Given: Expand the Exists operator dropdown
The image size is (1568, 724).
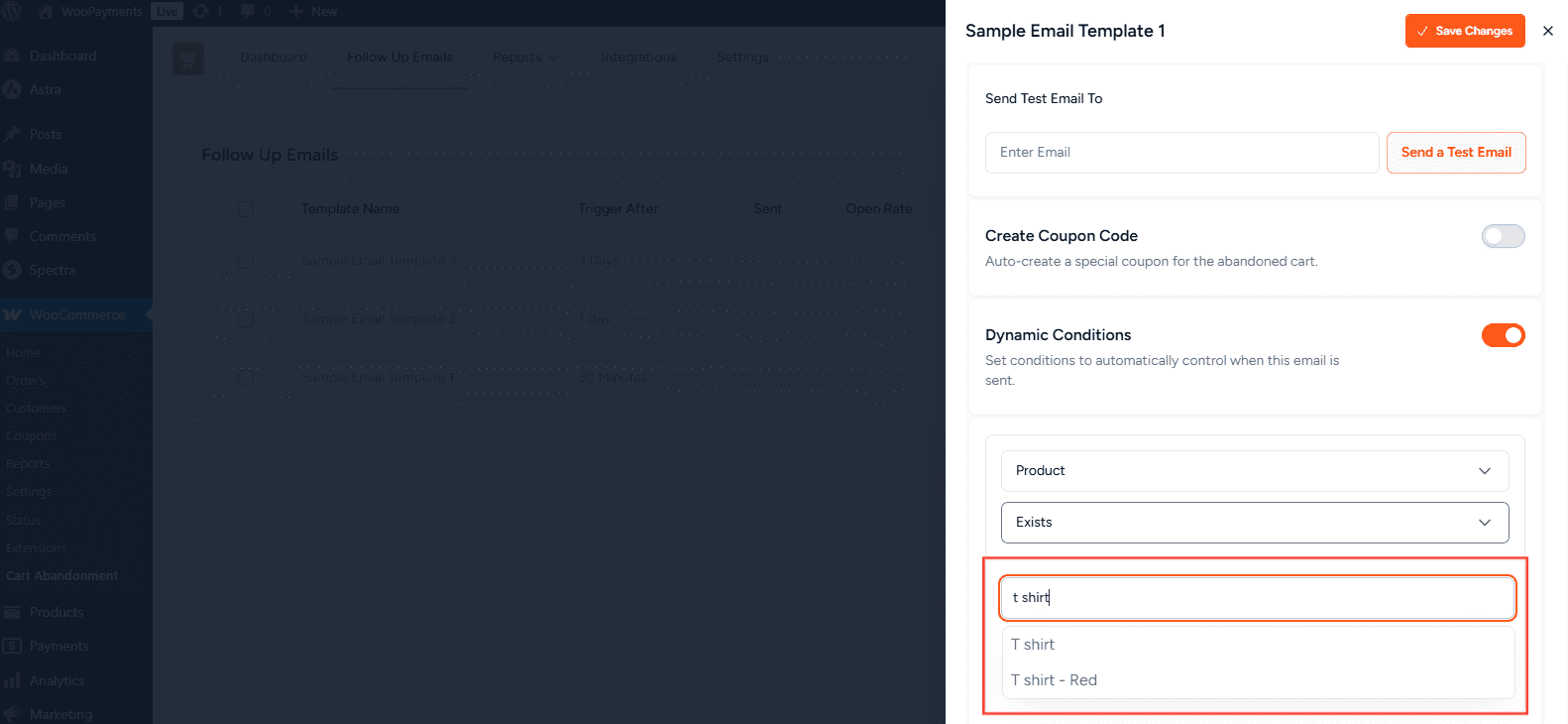Looking at the screenshot, I should tap(1254, 523).
